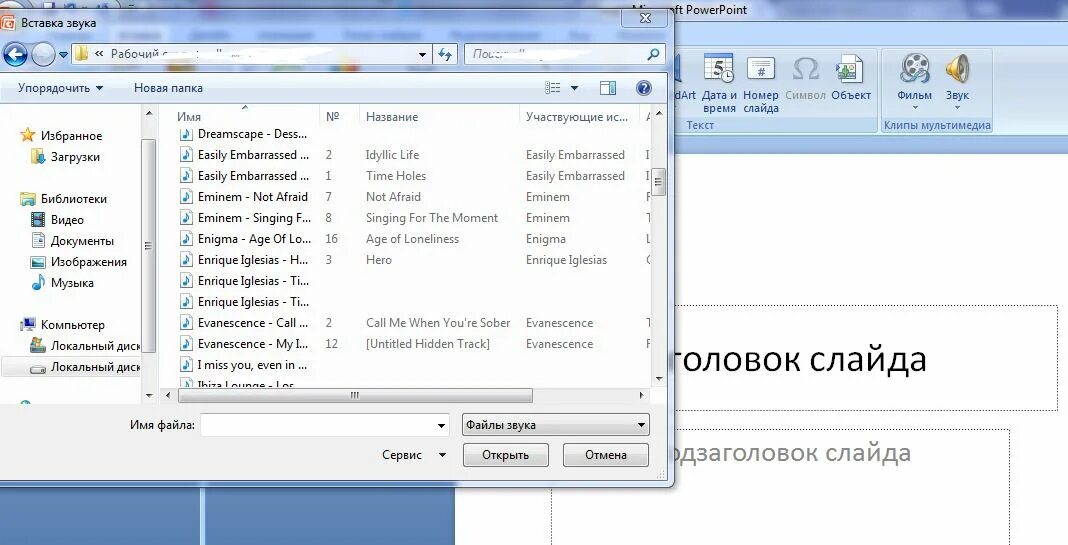1068x545 pixels.
Task: Select file Enrique Iglesias - H...
Action: pyautogui.click(x=253, y=260)
